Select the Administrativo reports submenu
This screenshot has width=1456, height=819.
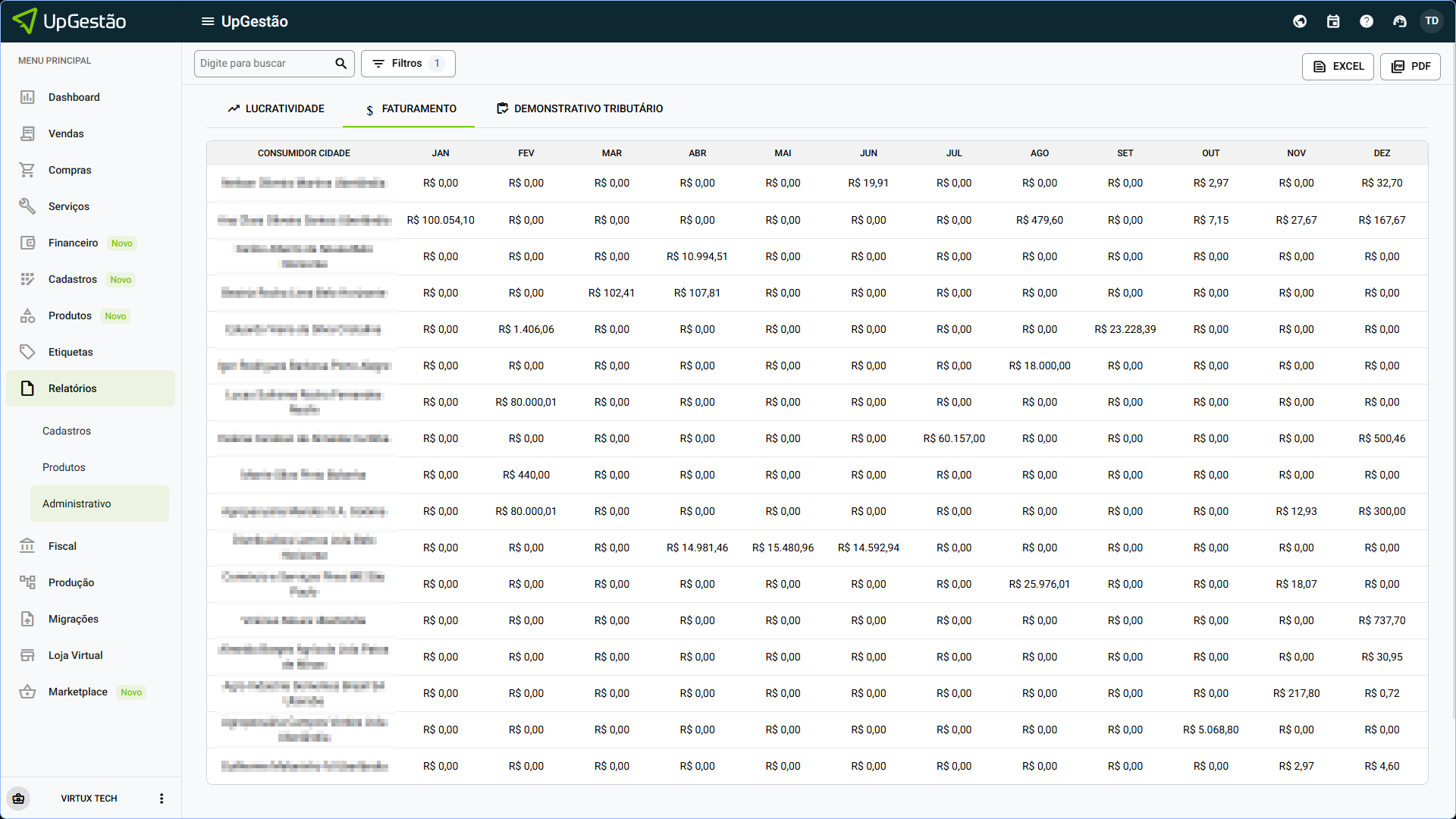(x=77, y=504)
